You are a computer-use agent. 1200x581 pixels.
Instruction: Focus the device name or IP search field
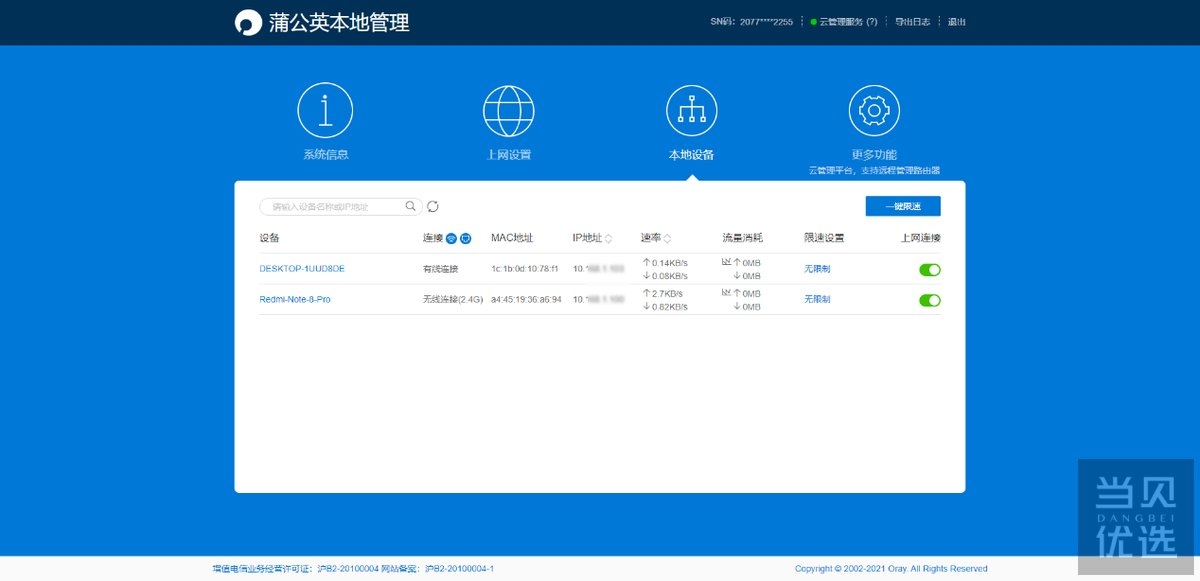[x=340, y=207]
